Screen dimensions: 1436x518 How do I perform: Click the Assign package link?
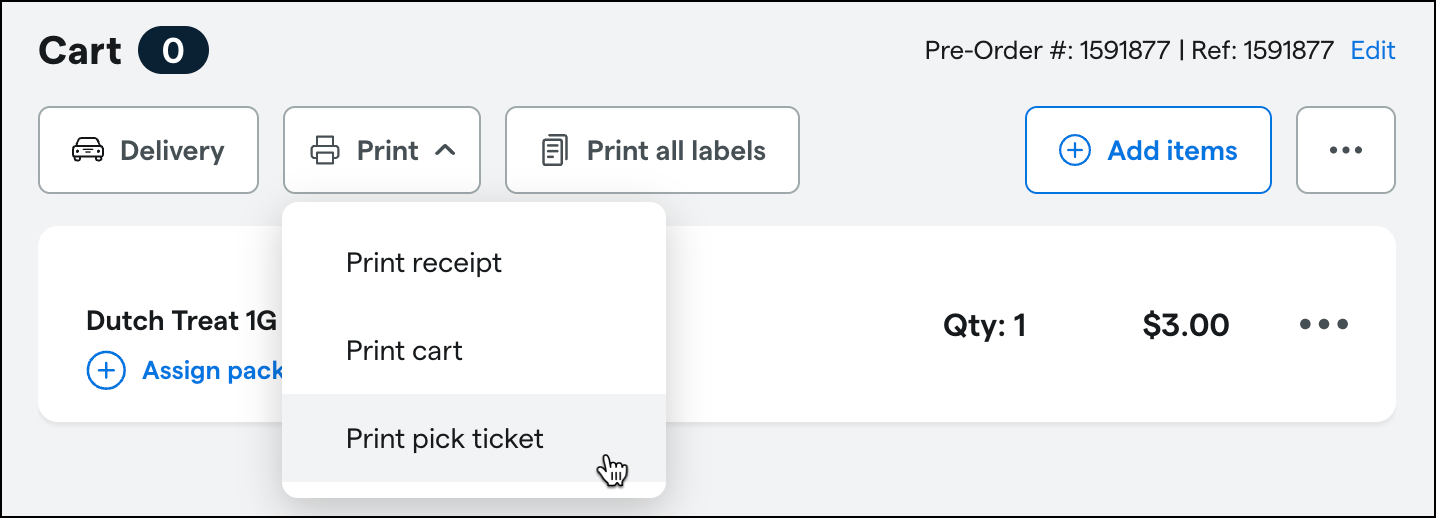pos(213,371)
